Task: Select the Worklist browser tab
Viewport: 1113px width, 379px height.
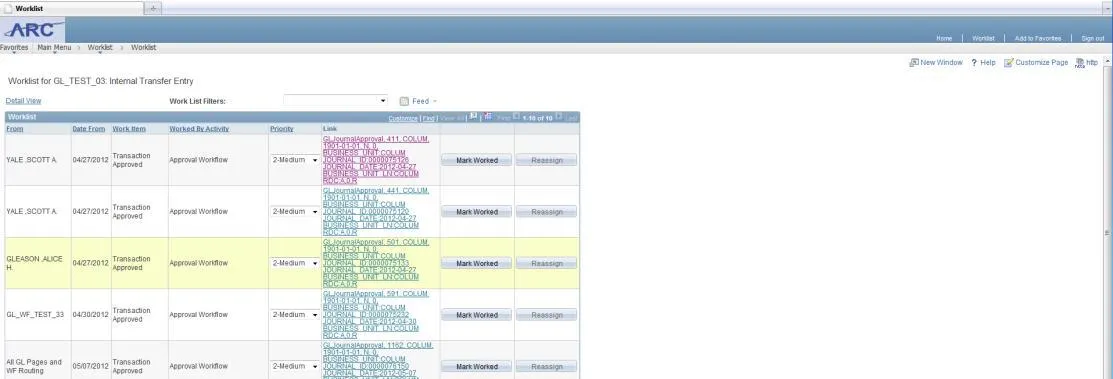Action: (x=72, y=8)
